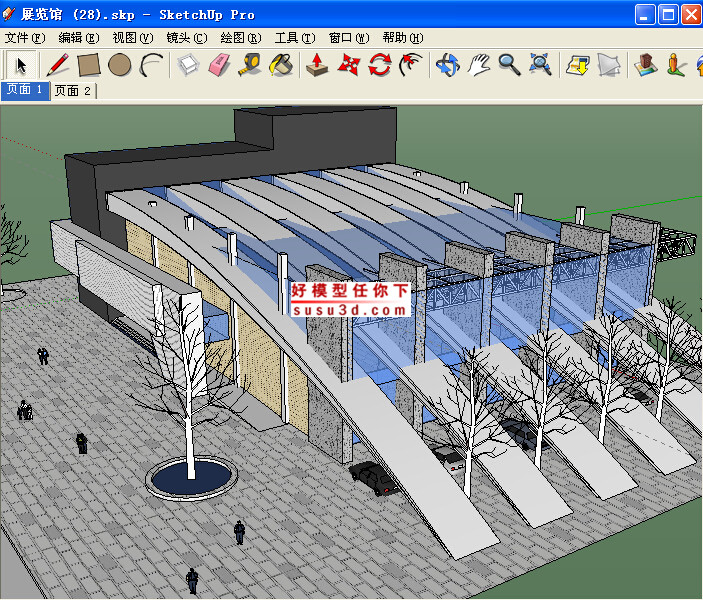Click the Place Model icon
Viewport: 703px width, 600px height.
tap(646, 65)
